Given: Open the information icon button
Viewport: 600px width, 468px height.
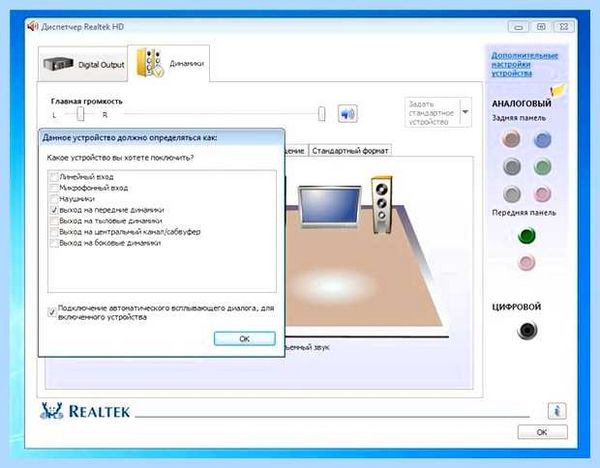Looking at the screenshot, I should [557, 411].
